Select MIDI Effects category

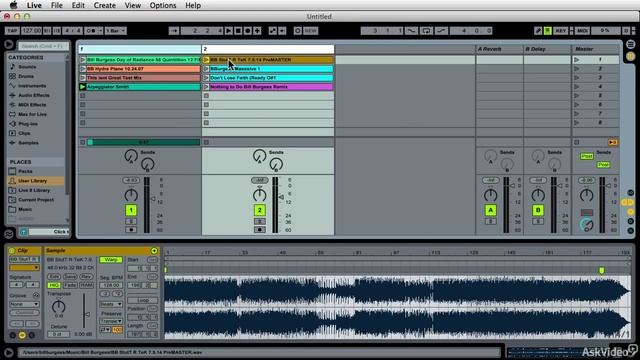pyautogui.click(x=32, y=105)
